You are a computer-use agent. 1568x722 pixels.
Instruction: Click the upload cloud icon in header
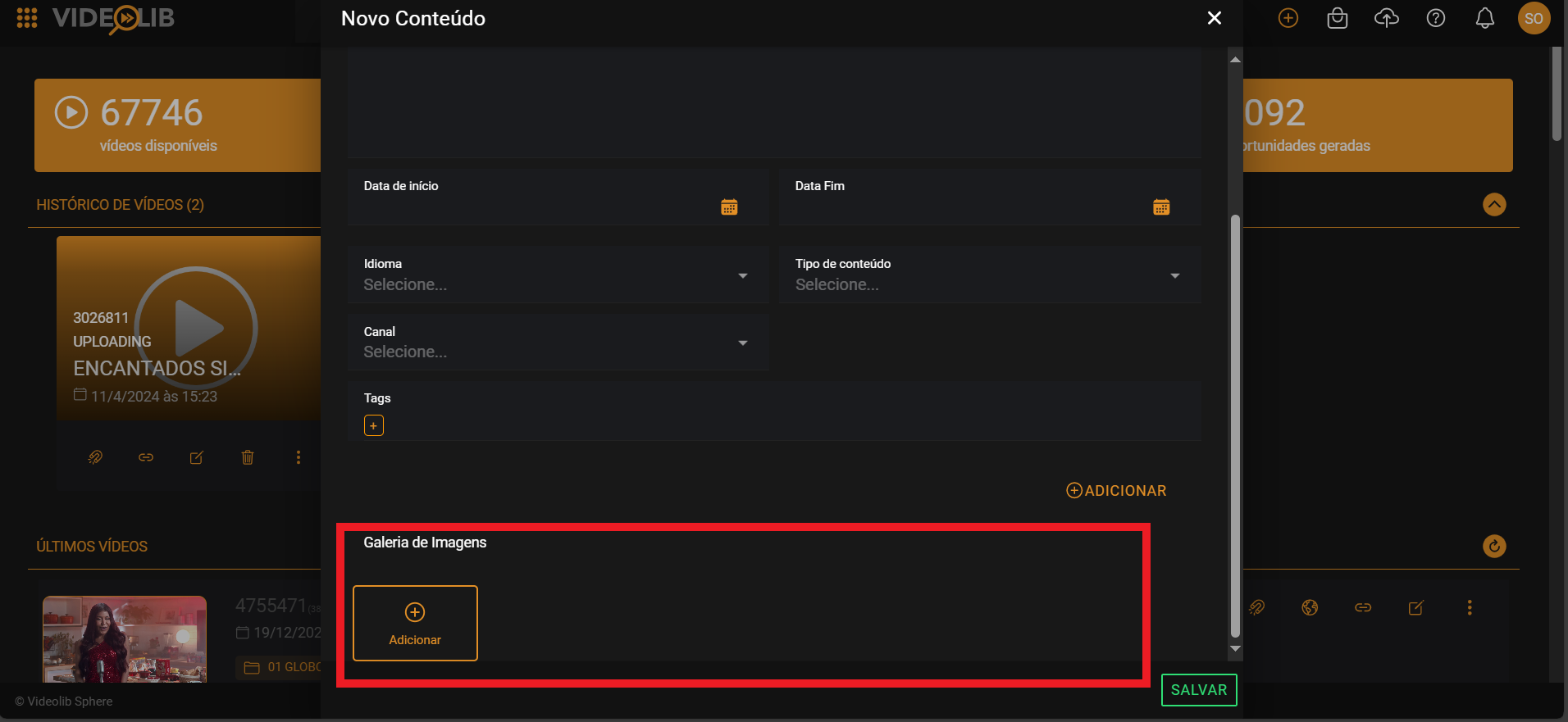click(1386, 18)
